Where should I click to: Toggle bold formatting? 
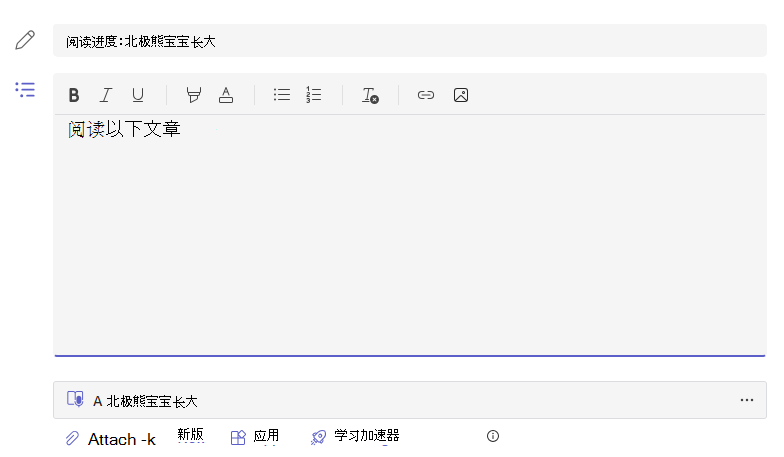[x=74, y=95]
